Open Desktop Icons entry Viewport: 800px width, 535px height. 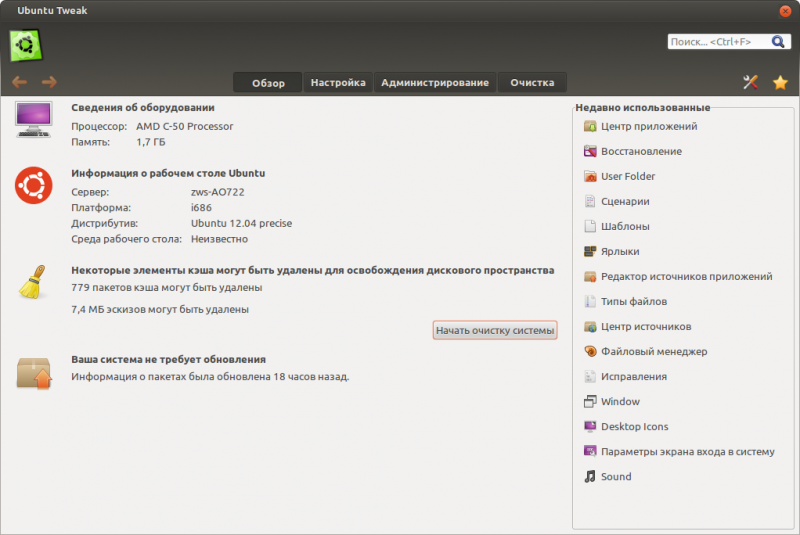point(635,426)
